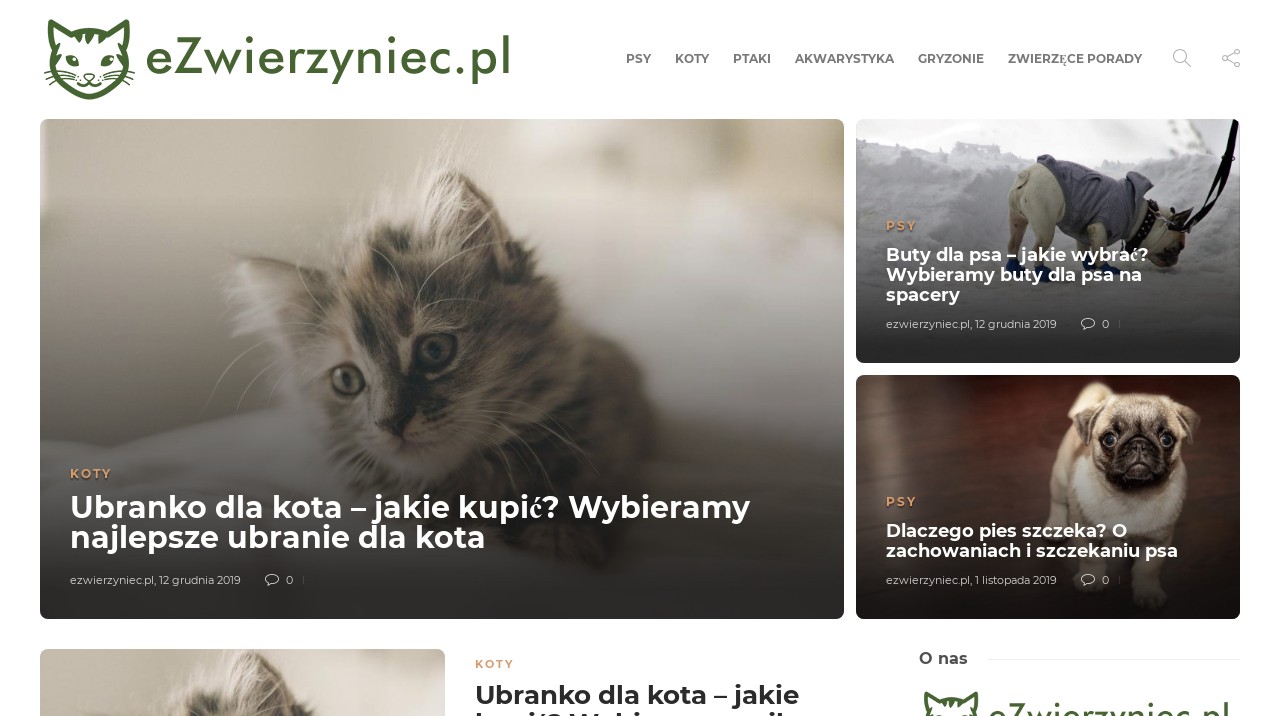Open the search magnifier icon
The width and height of the screenshot is (1280, 716).
(x=1181, y=58)
